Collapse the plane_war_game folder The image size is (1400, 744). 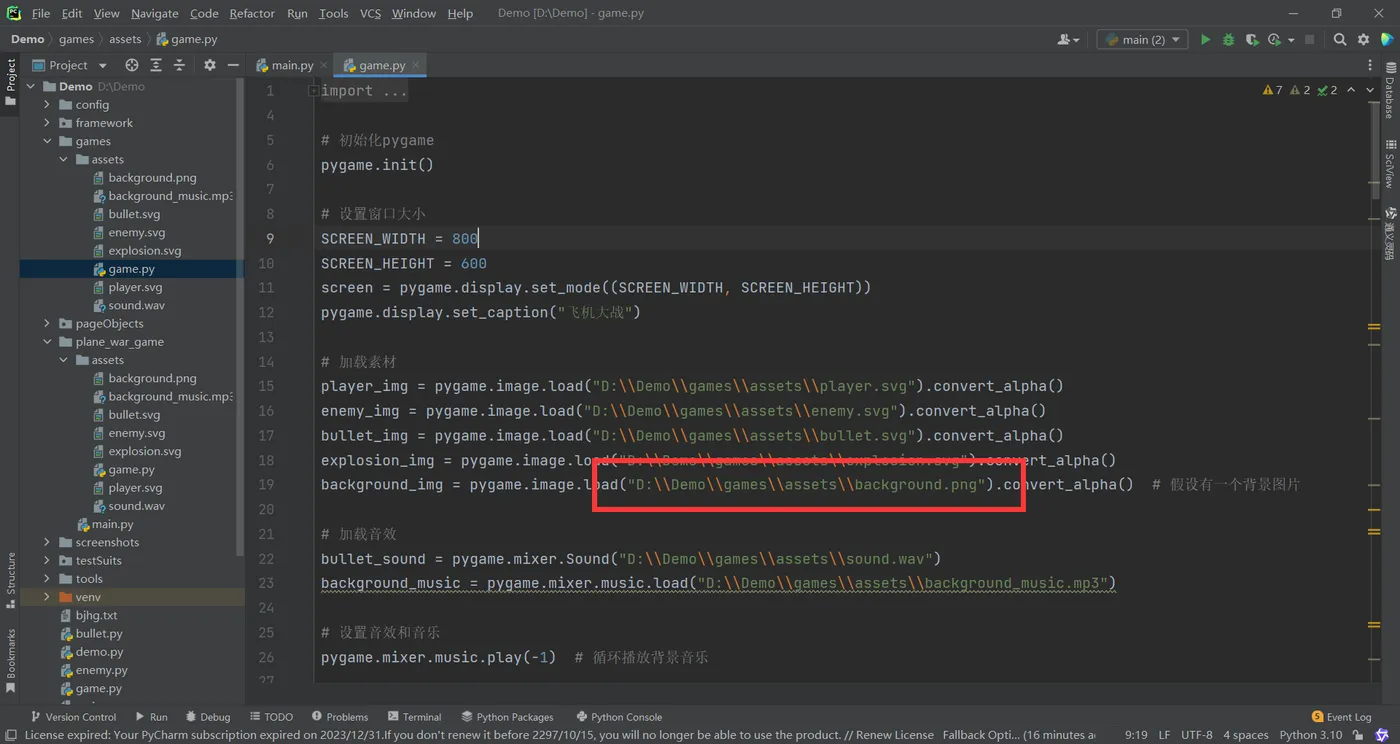[47, 342]
